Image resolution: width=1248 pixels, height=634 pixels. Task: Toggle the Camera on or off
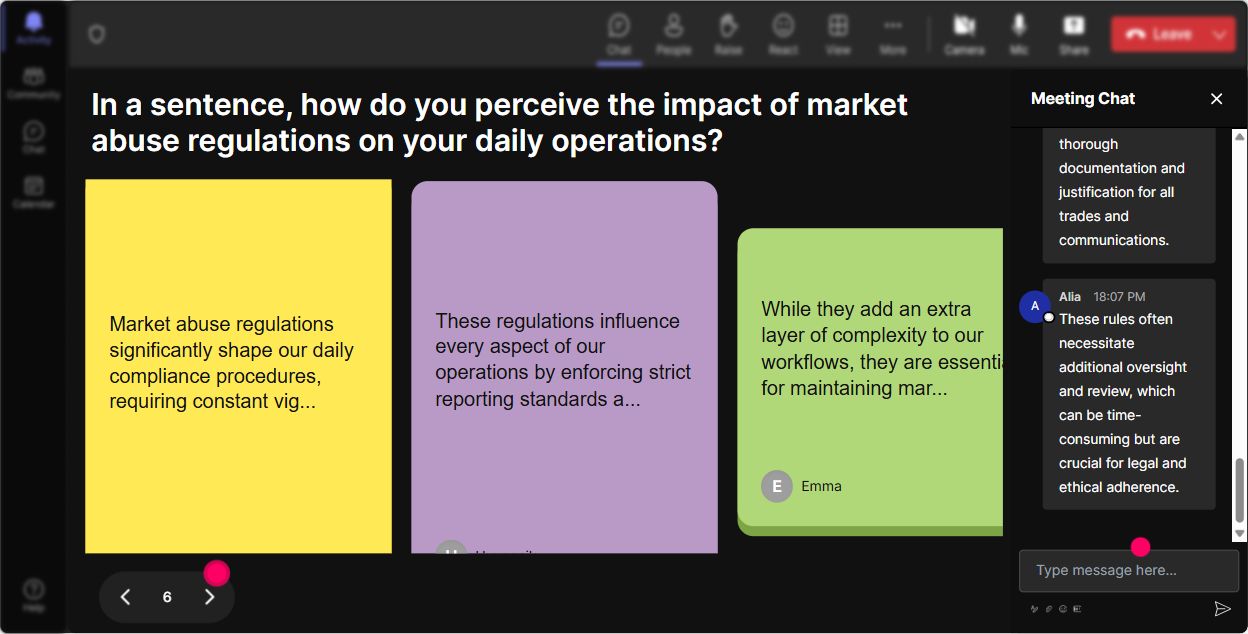click(x=964, y=34)
